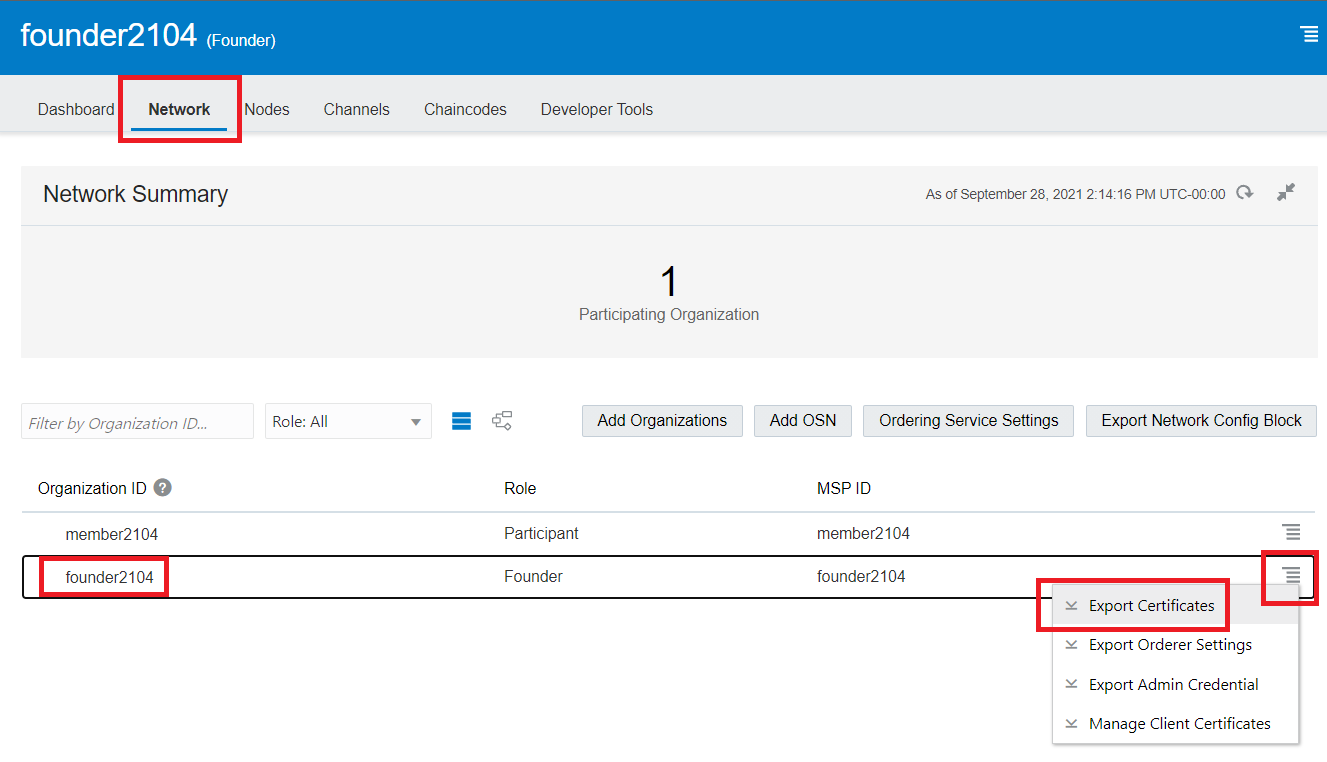Choose Export Certificates from the menu
Screen dimensions: 1327x762
[1151, 606]
